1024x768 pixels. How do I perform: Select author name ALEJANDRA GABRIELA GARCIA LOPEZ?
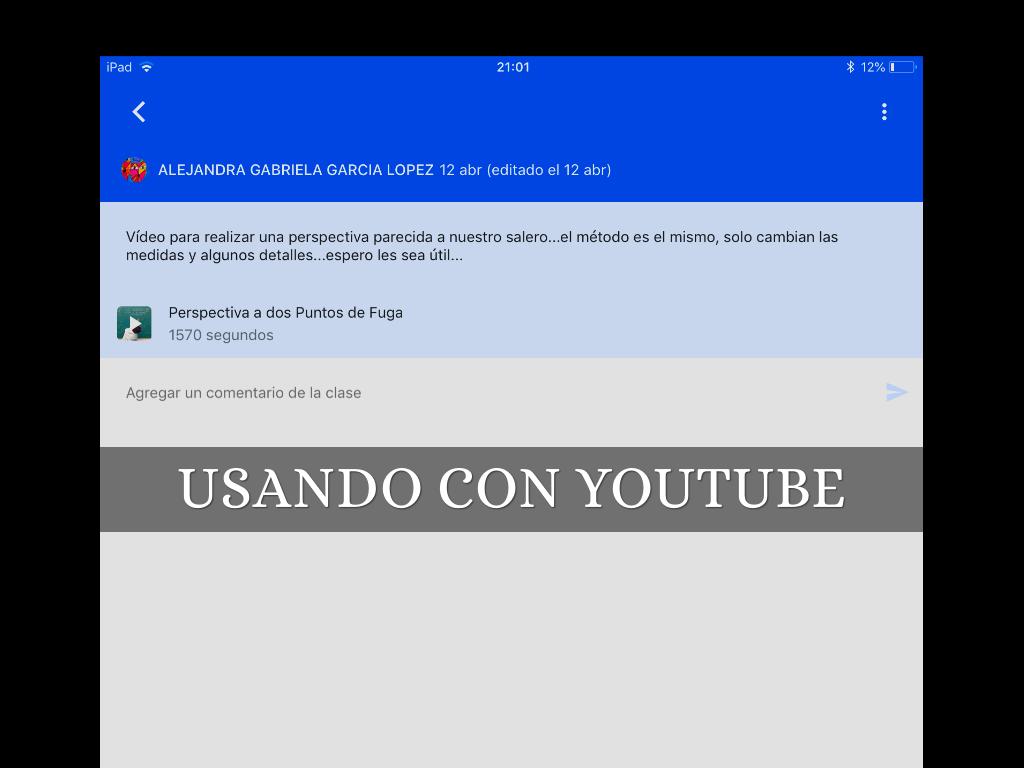click(296, 170)
